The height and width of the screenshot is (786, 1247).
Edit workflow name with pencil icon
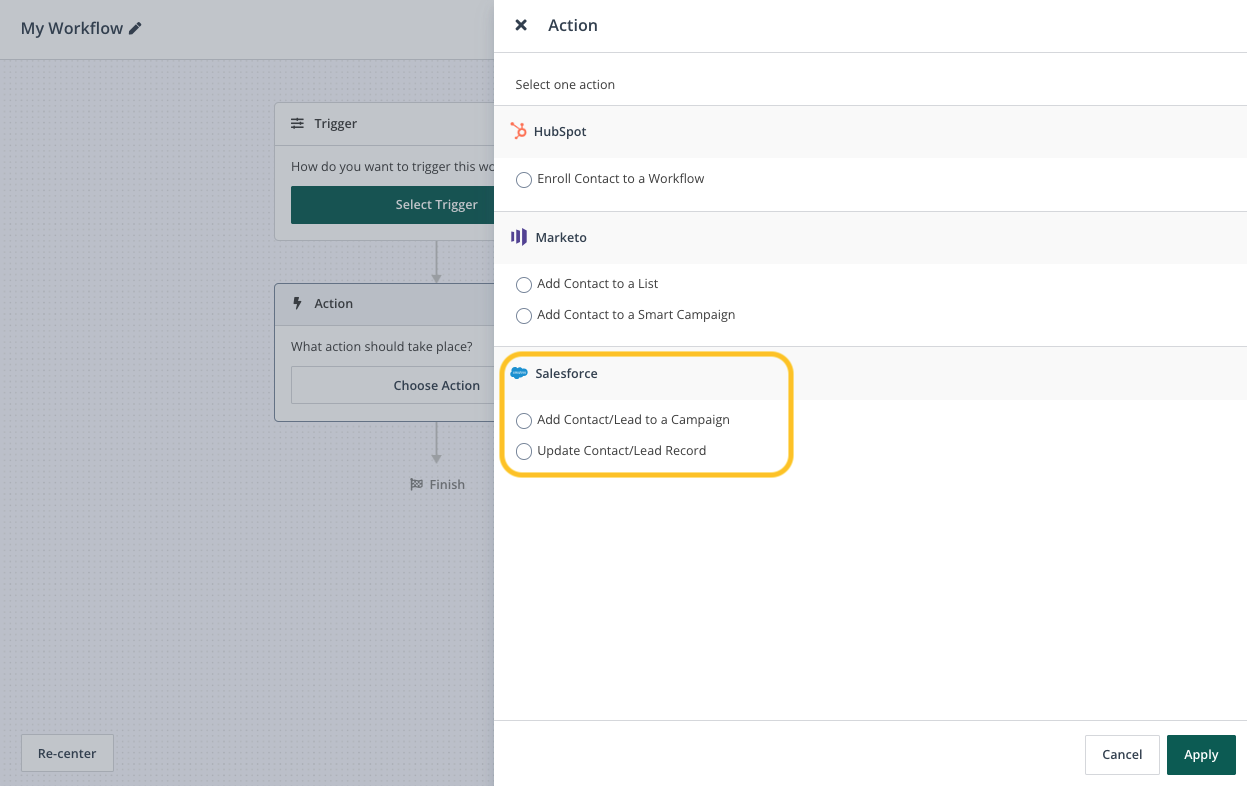(135, 28)
